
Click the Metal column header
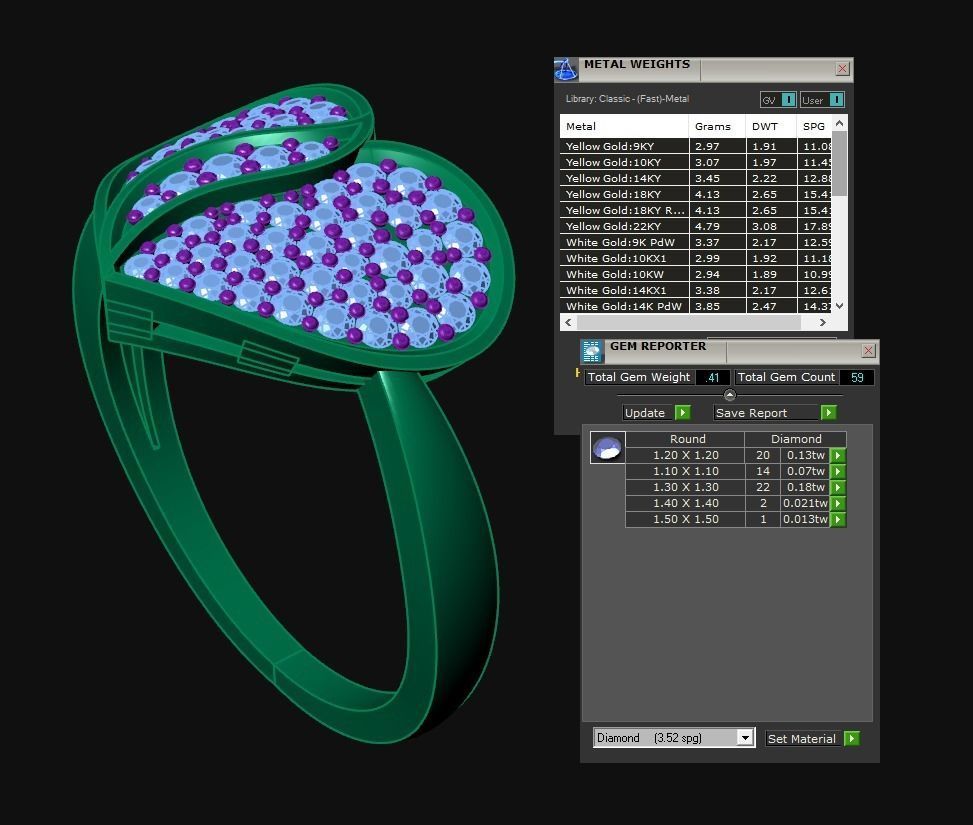pyautogui.click(x=624, y=126)
